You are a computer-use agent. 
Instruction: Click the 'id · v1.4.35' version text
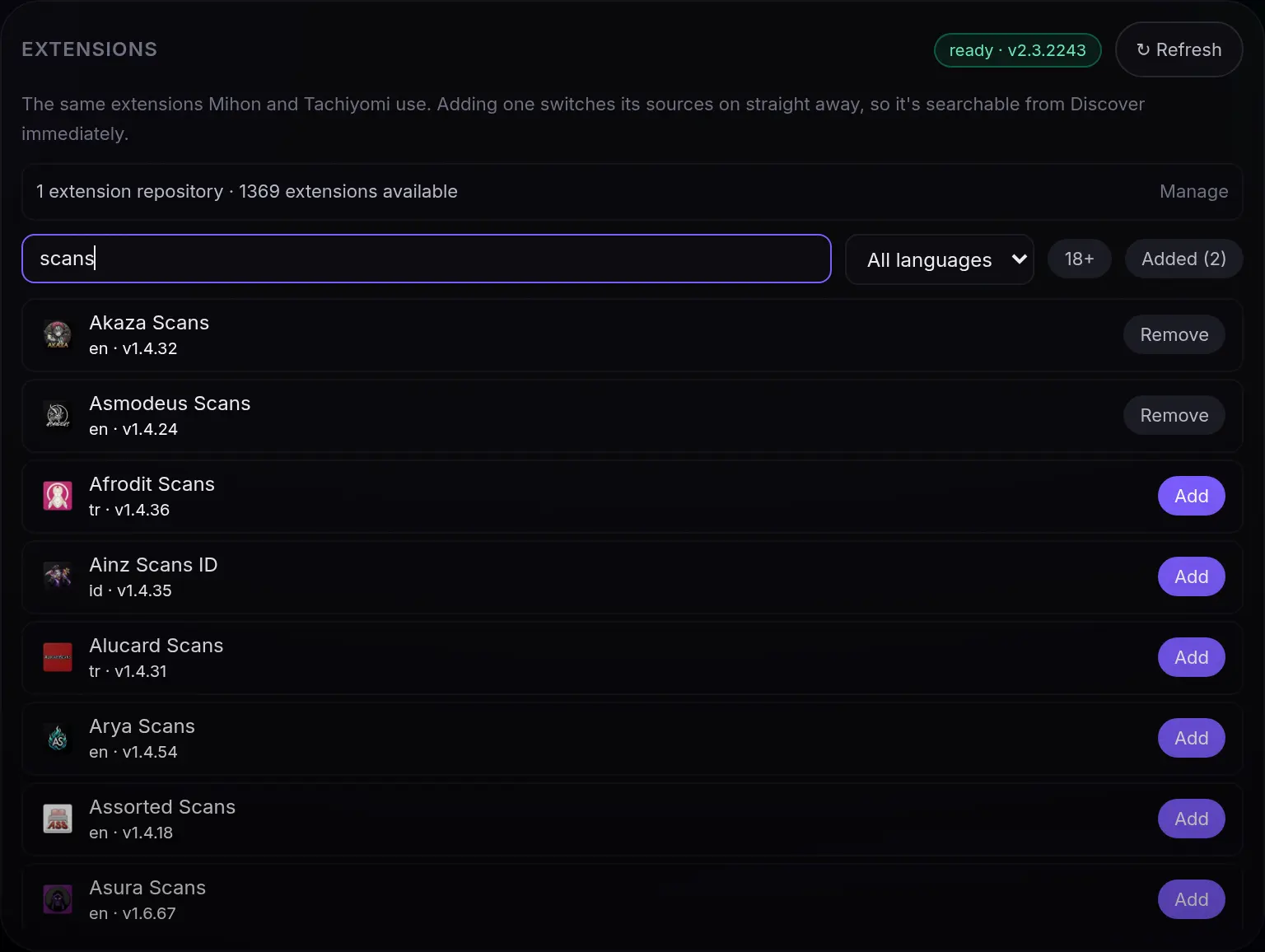[130, 590]
